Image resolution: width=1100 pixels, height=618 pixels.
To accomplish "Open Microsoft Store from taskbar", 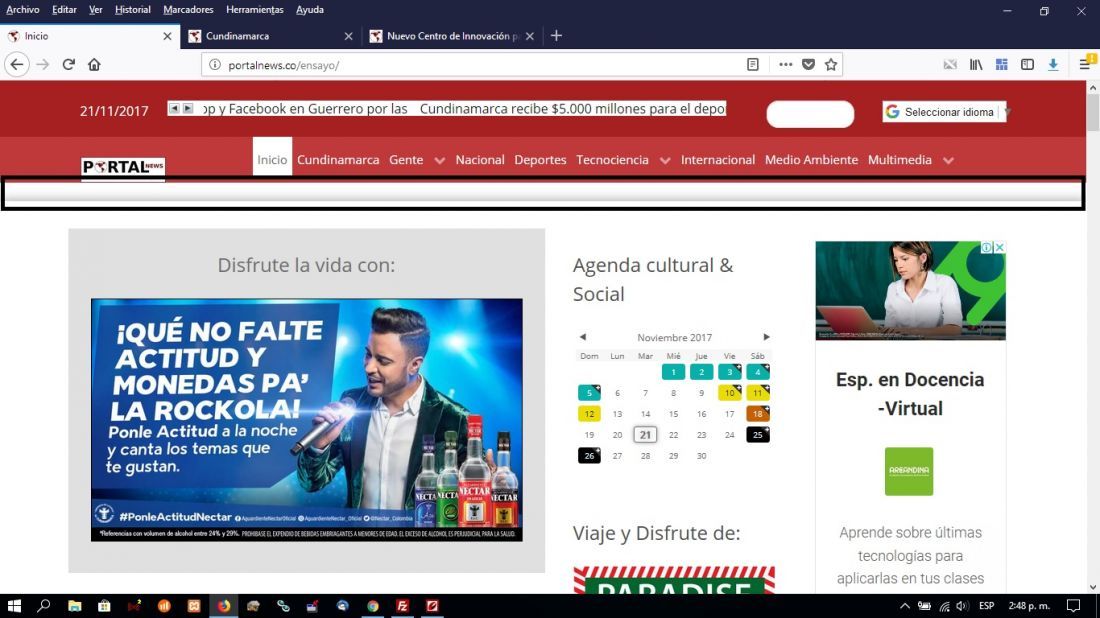I will click(x=104, y=606).
